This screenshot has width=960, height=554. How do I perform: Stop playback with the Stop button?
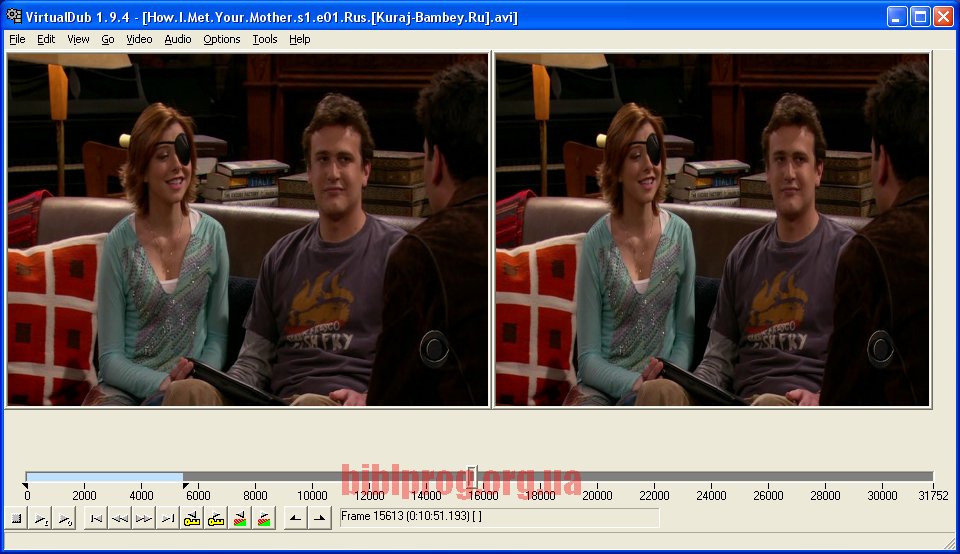click(17, 518)
